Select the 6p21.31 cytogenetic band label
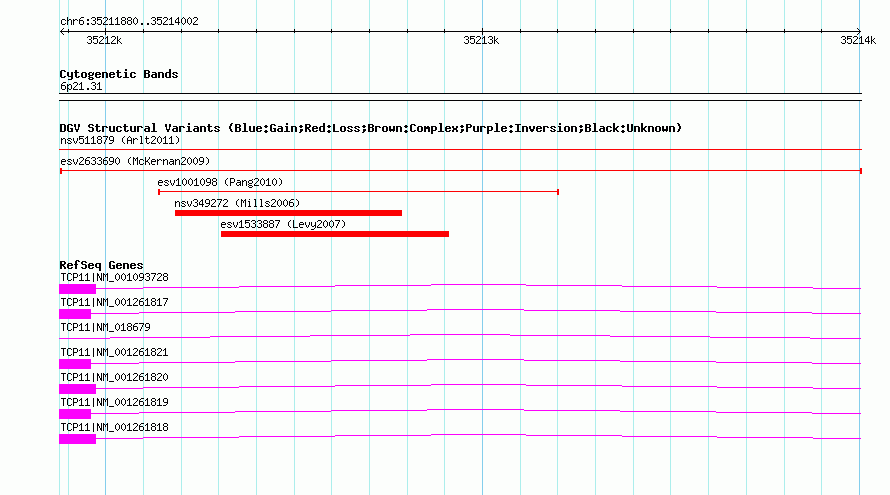 (81, 86)
